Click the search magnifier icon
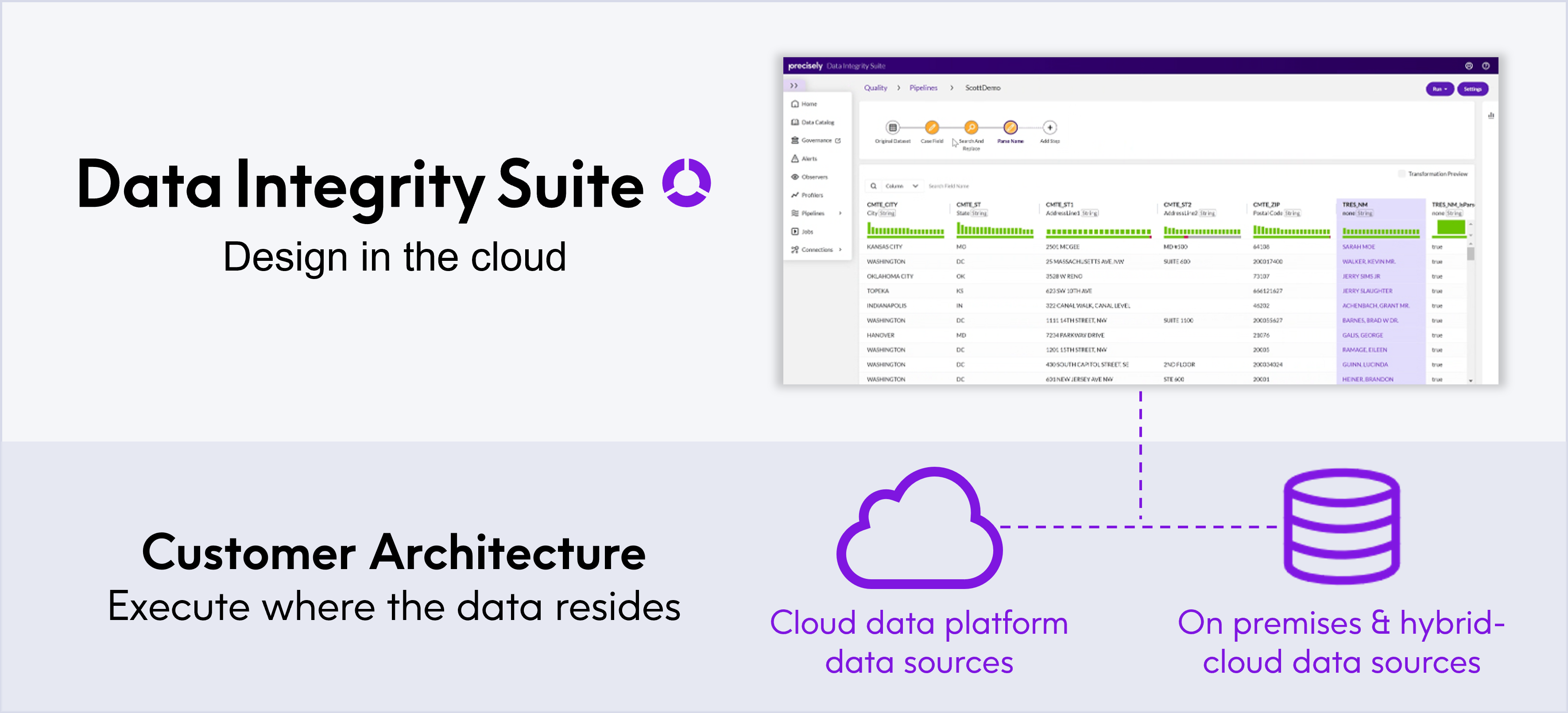 (874, 186)
